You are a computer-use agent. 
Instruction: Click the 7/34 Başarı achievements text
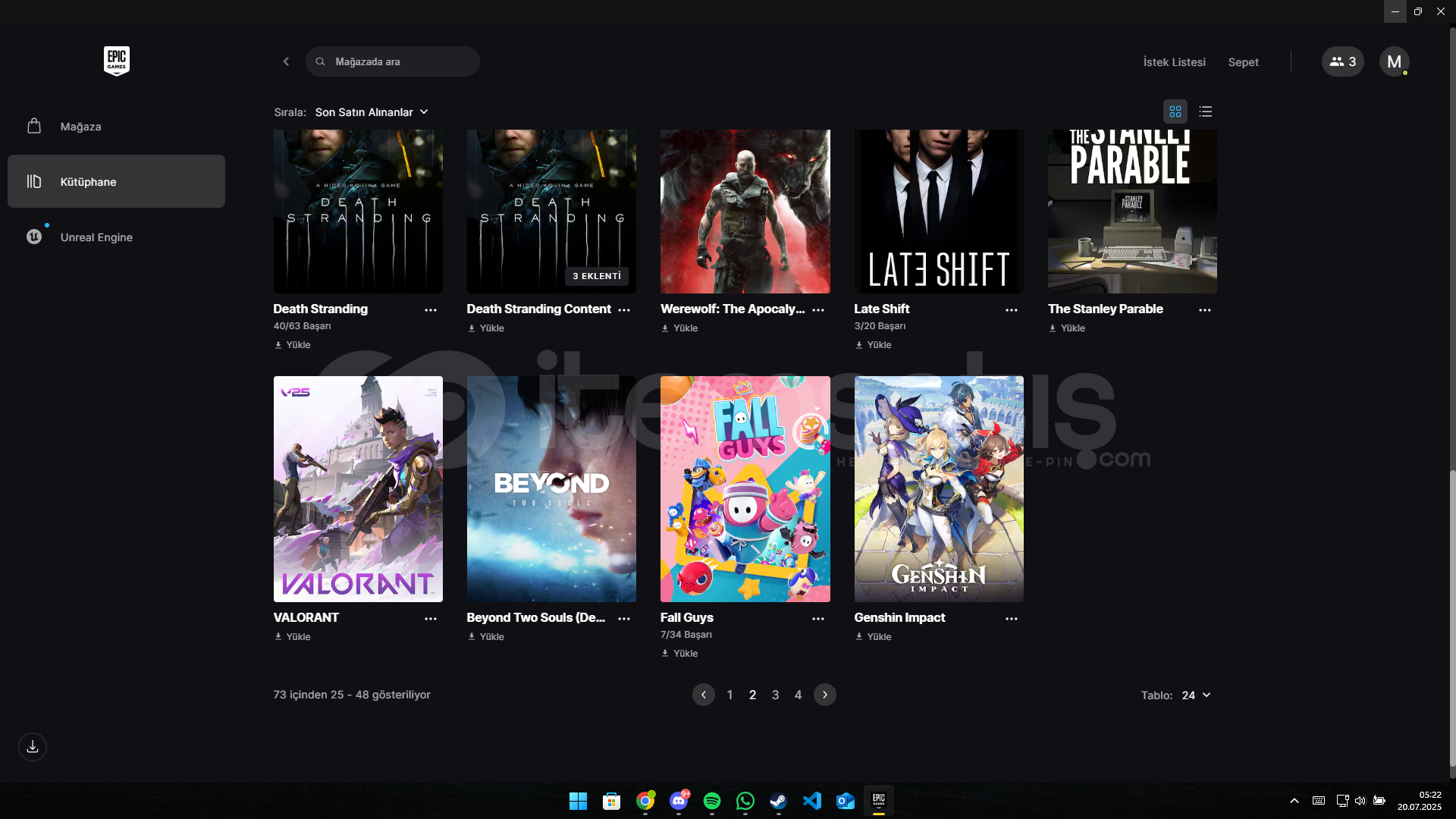[x=686, y=635]
